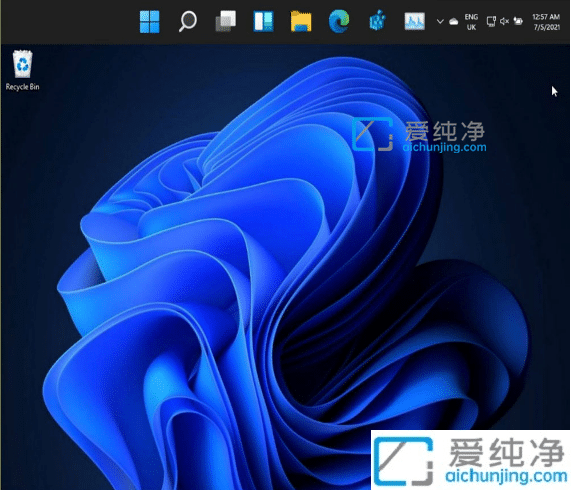This screenshot has height=490, width=571.
Task: Open the Widgets panel icon
Action: [263, 21]
